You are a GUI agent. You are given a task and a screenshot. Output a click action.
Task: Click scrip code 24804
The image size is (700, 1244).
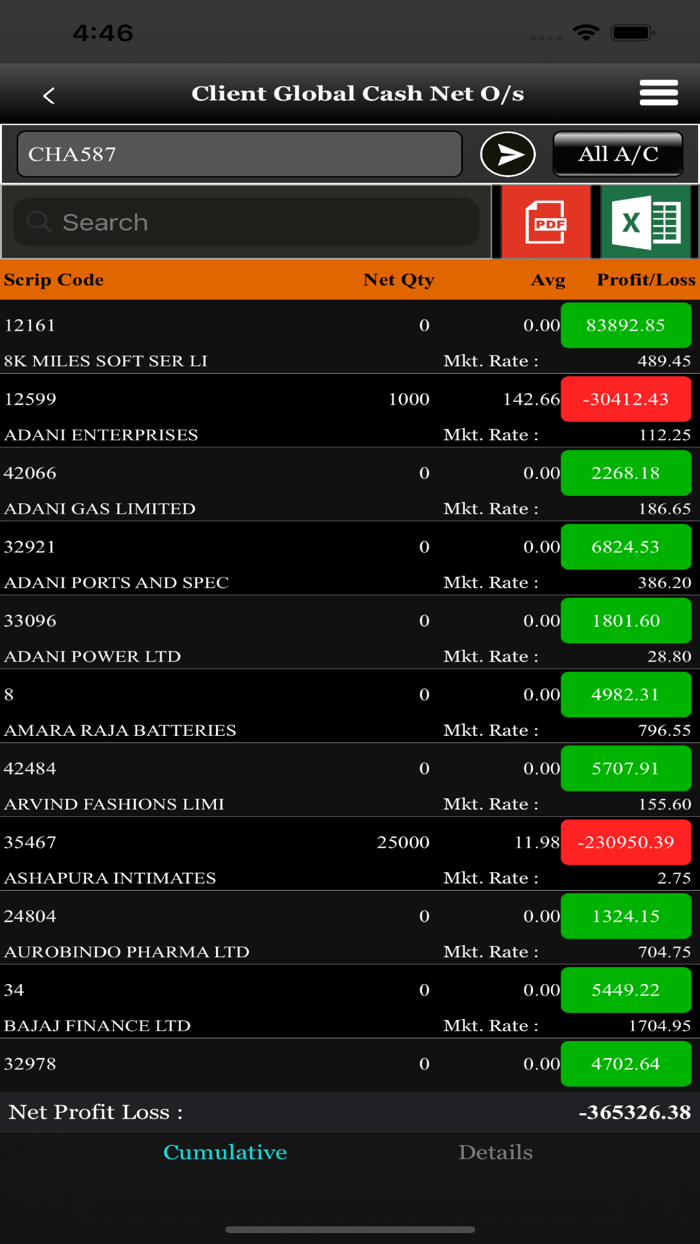(x=30, y=917)
